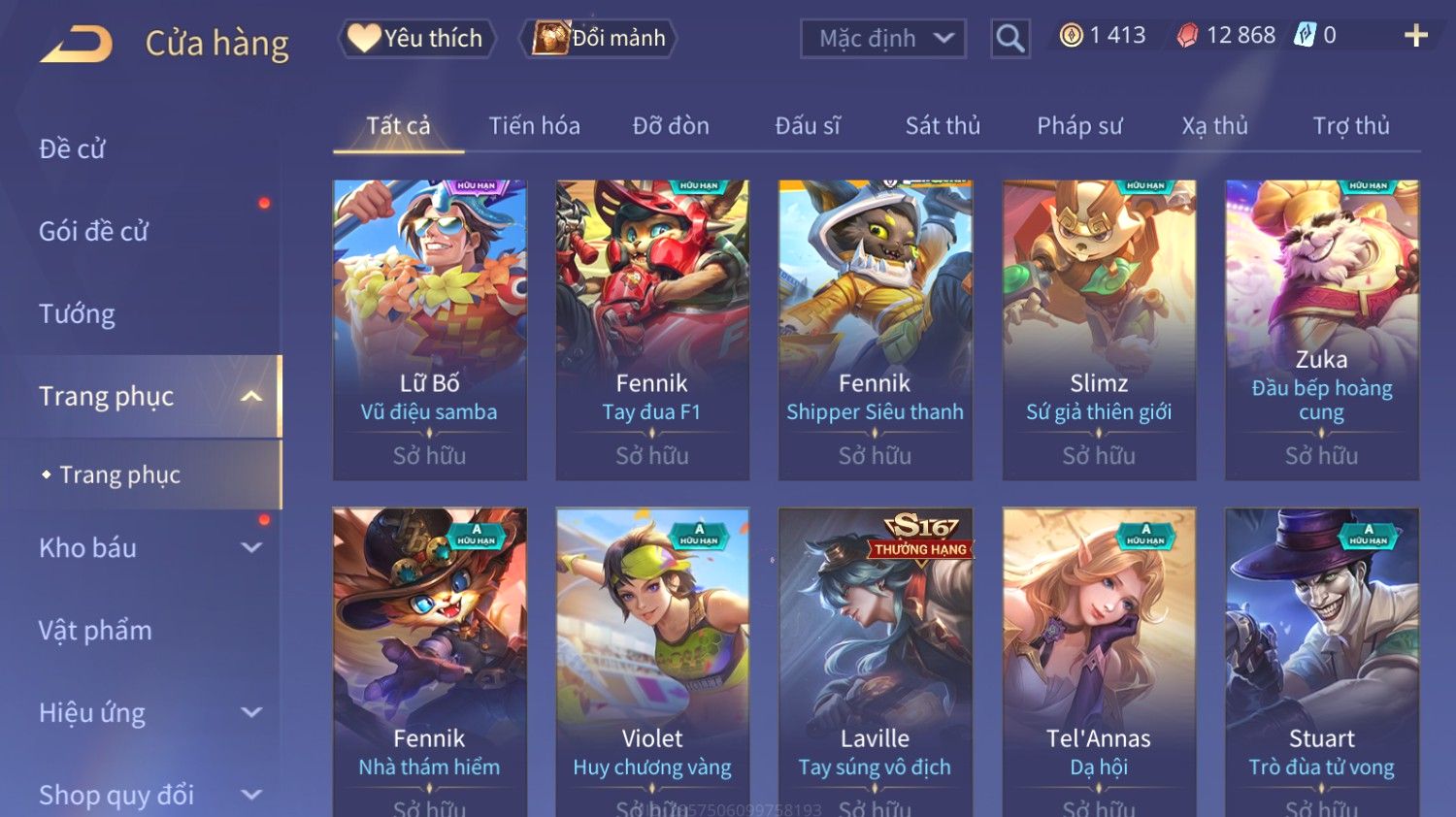Open Yêu thích heart favorites
This screenshot has height=817, width=1456.
coord(416,38)
